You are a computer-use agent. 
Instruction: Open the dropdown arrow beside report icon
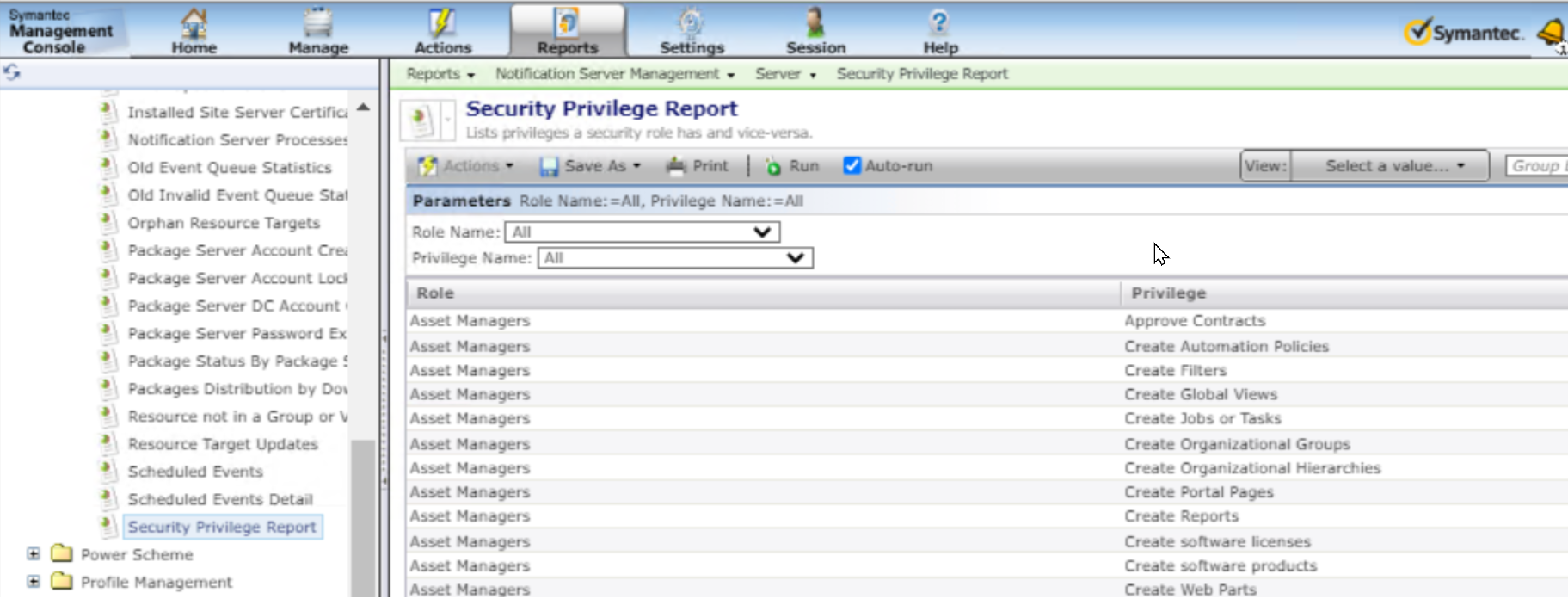pos(447,120)
